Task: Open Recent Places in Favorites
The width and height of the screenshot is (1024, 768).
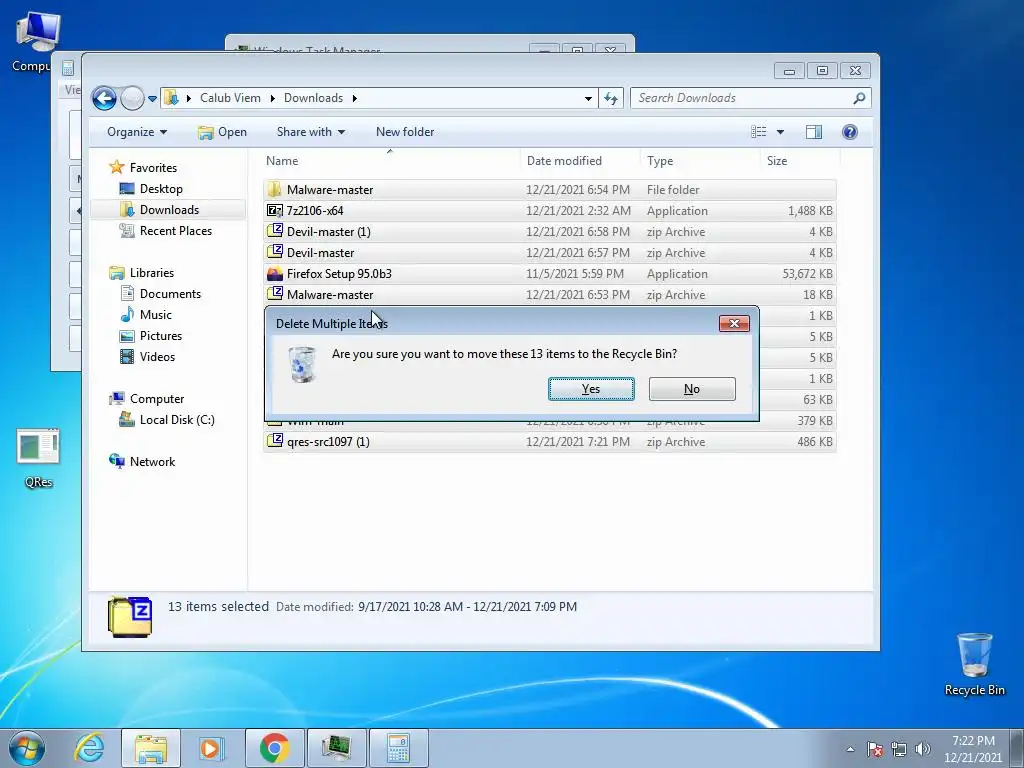Action: pyautogui.click(x=175, y=231)
